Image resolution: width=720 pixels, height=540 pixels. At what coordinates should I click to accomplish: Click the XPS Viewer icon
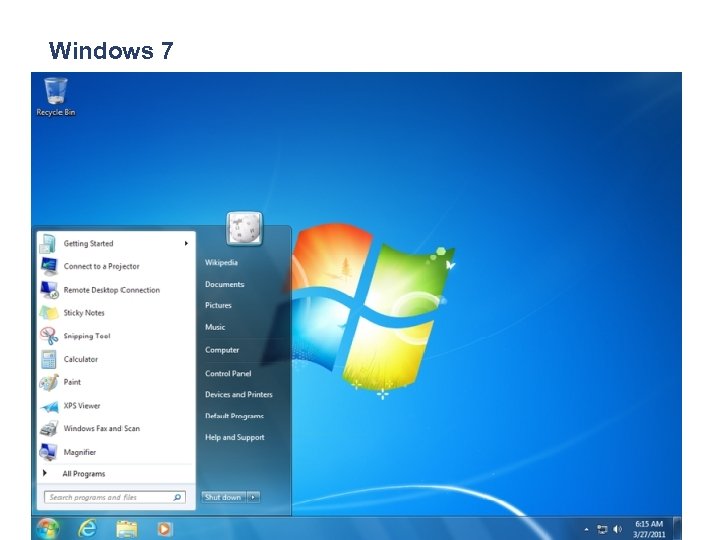(x=49, y=406)
